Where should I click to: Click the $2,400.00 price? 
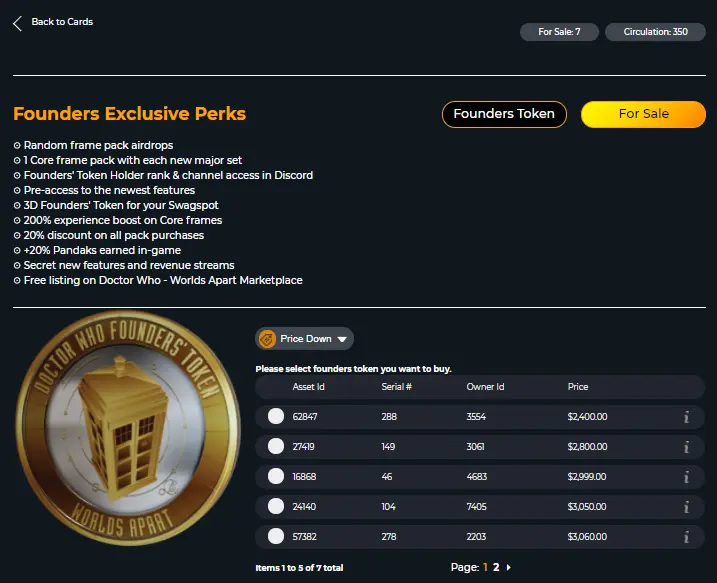(x=588, y=417)
